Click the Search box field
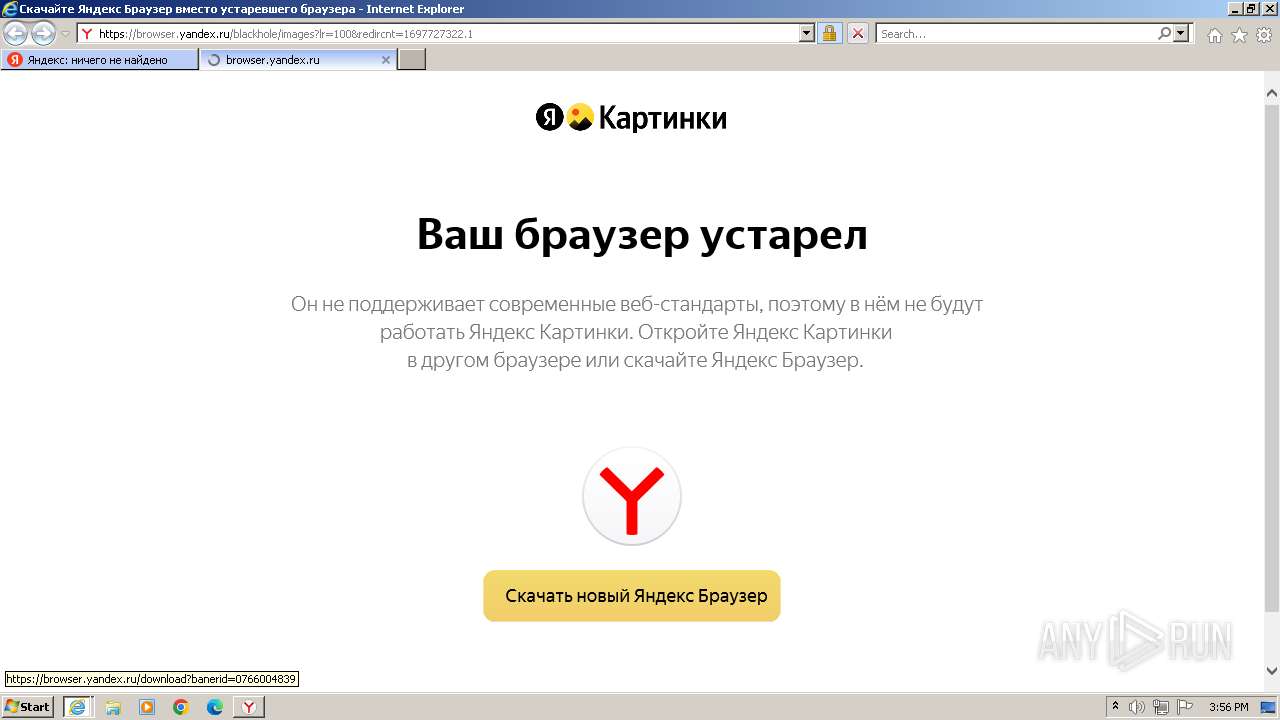 tap(1016, 33)
